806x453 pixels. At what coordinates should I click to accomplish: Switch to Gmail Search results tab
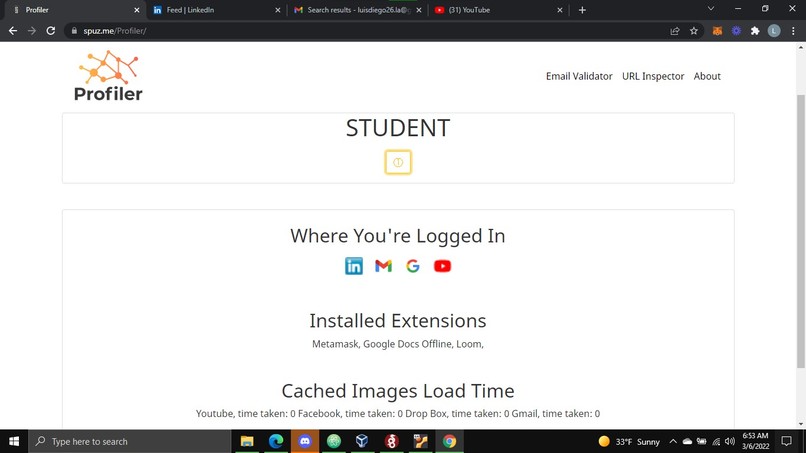point(357,10)
